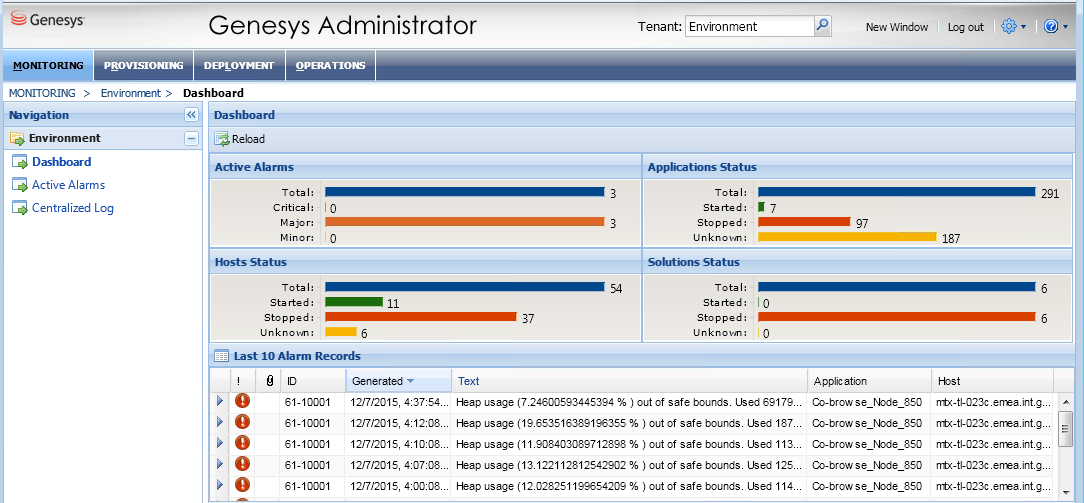
Task: Click the MONITORING breadcrumb link
Action: (x=42, y=93)
